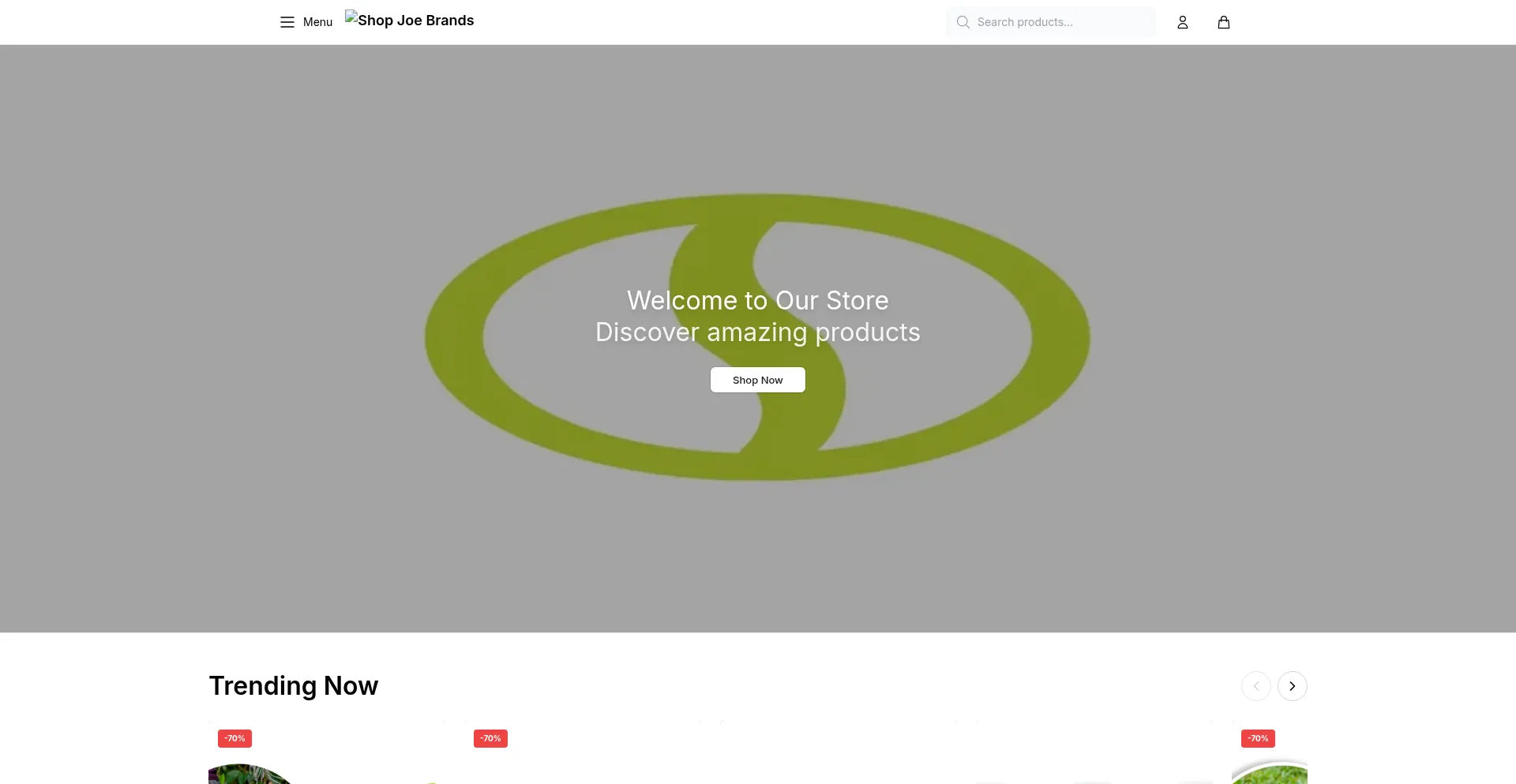
Task: Open the user account icon
Action: pos(1182,22)
